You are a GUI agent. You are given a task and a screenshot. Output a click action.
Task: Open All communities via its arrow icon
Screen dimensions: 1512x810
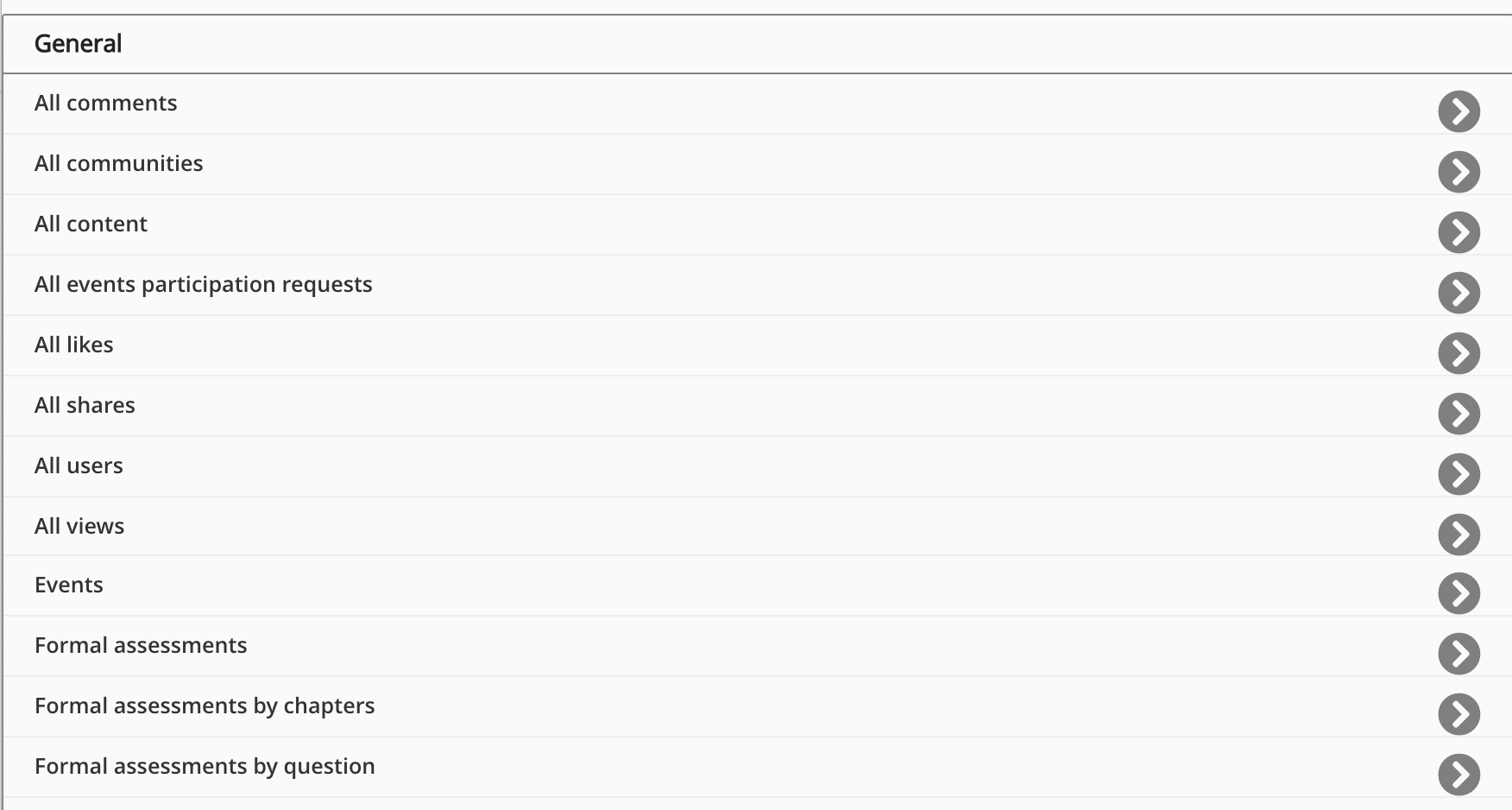[1458, 172]
